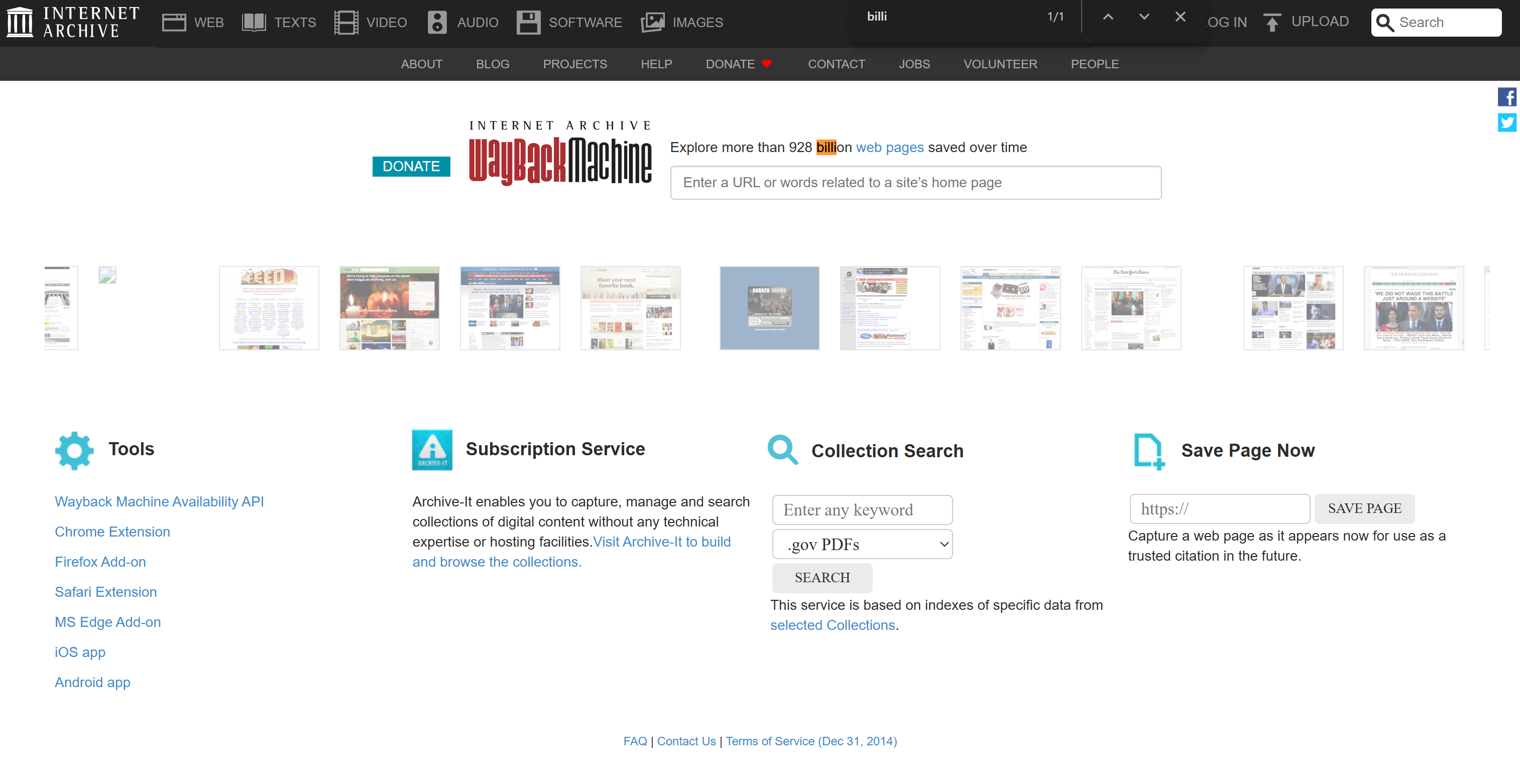
Task: Click the Tools gear icon
Action: click(74, 450)
